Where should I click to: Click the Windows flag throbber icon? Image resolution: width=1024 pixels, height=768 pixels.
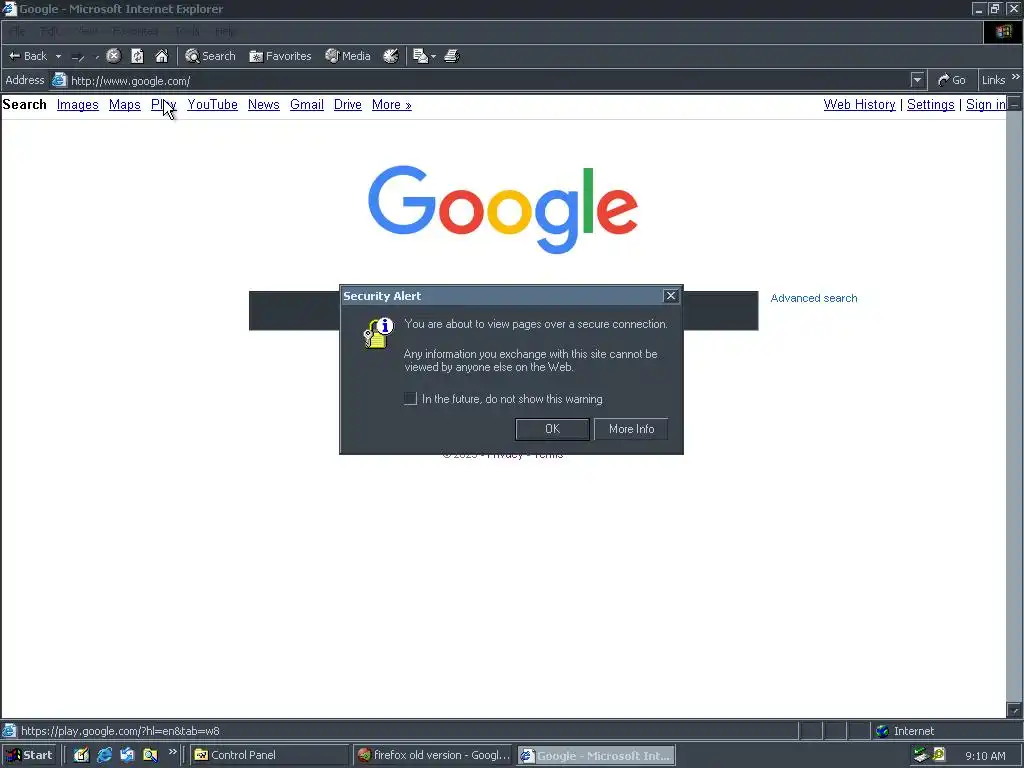[1003, 32]
